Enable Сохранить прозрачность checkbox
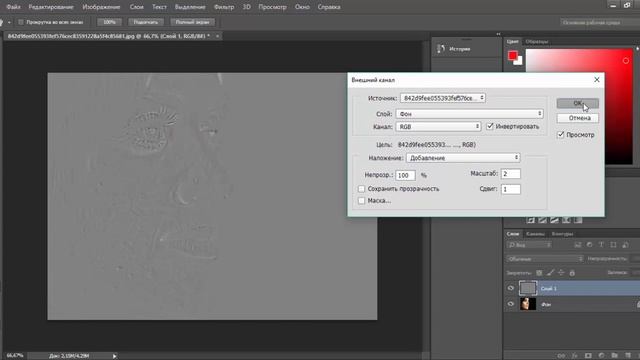The height and width of the screenshot is (360, 640). (361, 189)
